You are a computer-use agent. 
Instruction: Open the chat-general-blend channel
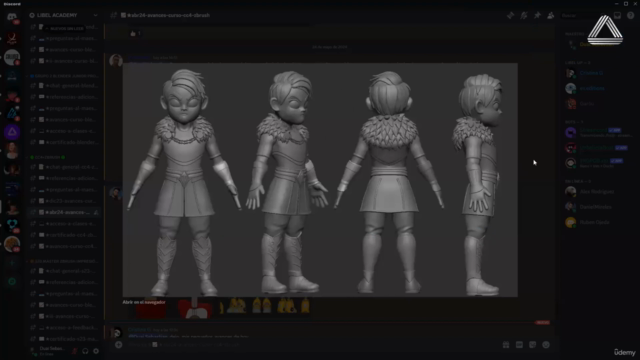(64, 86)
